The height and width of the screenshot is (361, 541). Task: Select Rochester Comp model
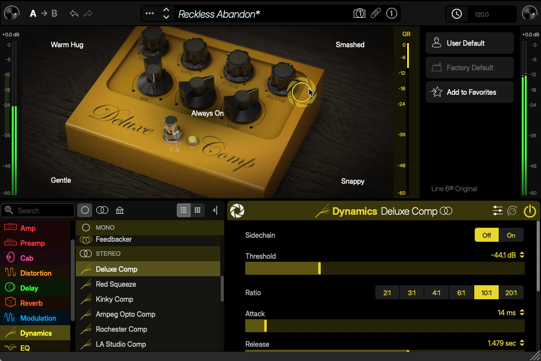click(148, 329)
